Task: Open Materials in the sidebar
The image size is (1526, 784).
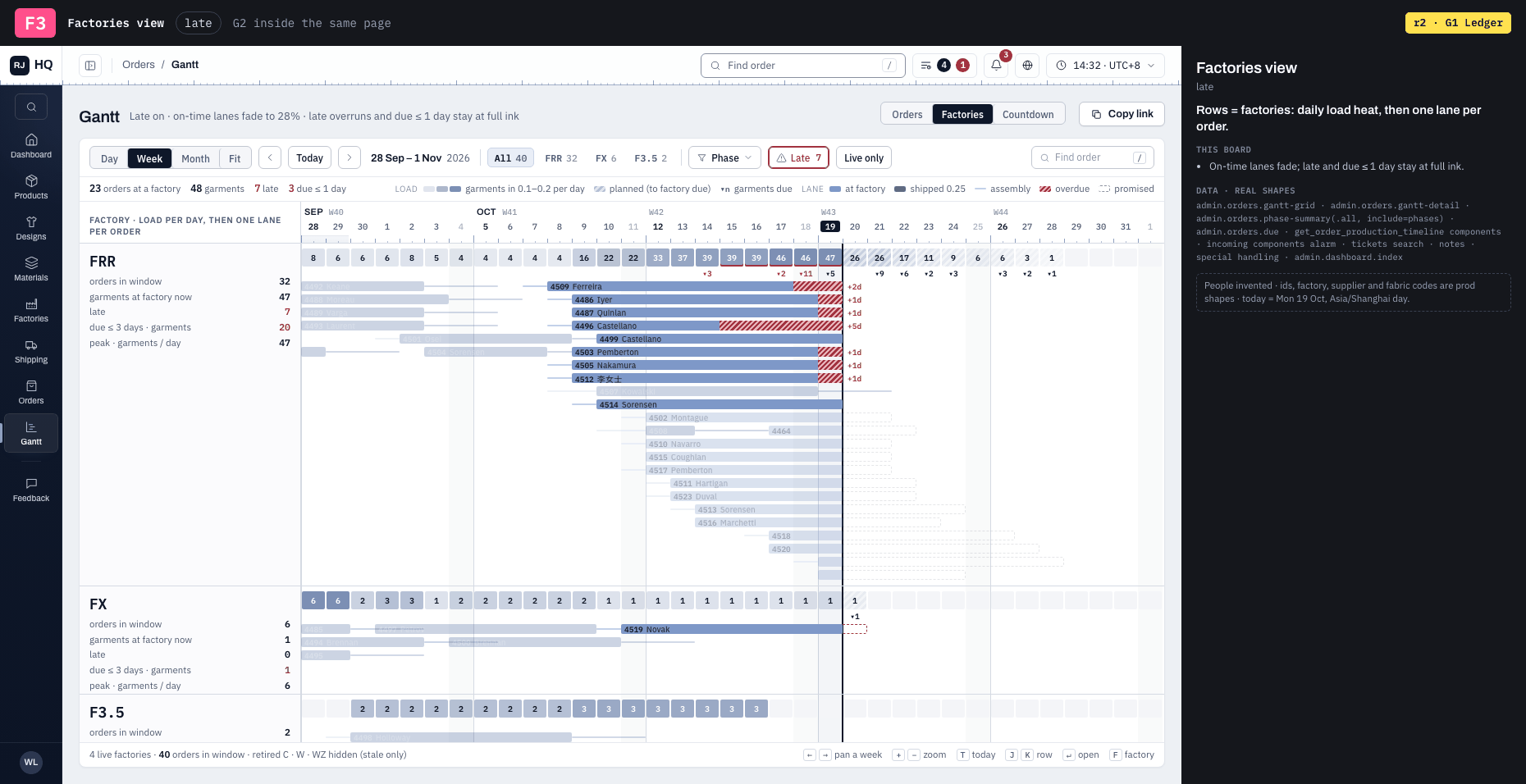Action: click(31, 269)
